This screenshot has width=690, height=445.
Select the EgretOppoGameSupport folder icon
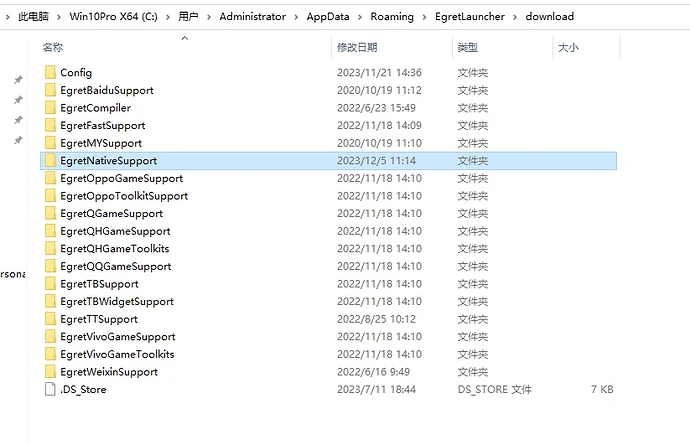(50, 178)
